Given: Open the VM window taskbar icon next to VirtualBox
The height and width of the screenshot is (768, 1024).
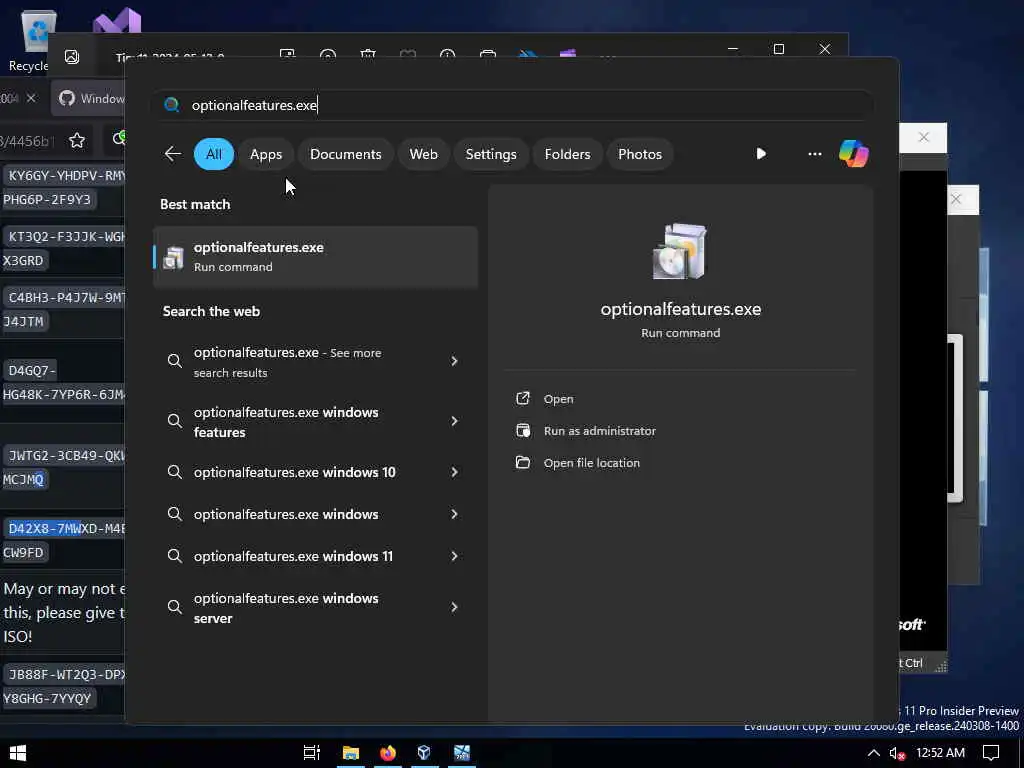Looking at the screenshot, I should (462, 753).
